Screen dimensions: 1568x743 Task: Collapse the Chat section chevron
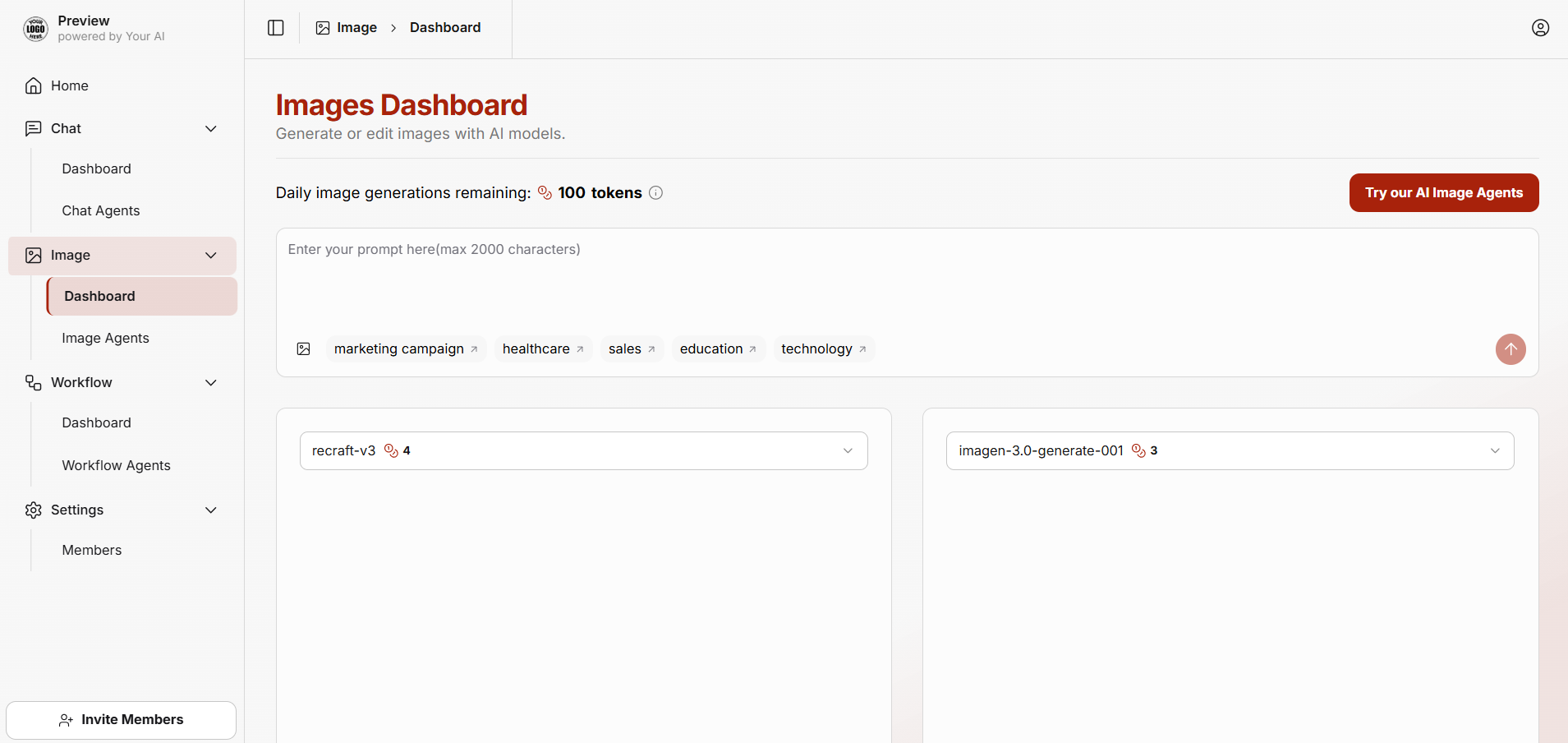pyautogui.click(x=211, y=128)
